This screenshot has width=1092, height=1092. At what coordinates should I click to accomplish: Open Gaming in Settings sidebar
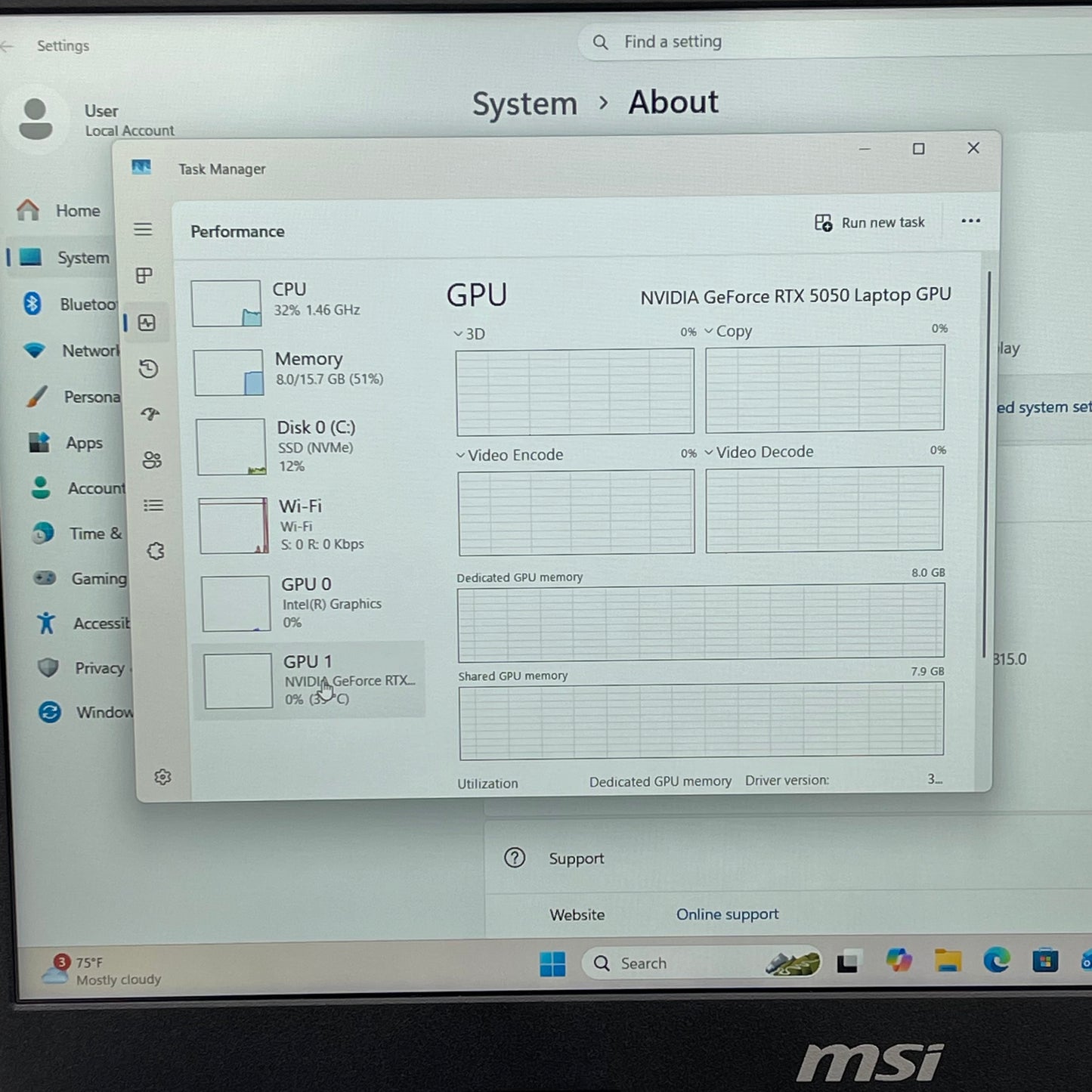click(x=80, y=579)
